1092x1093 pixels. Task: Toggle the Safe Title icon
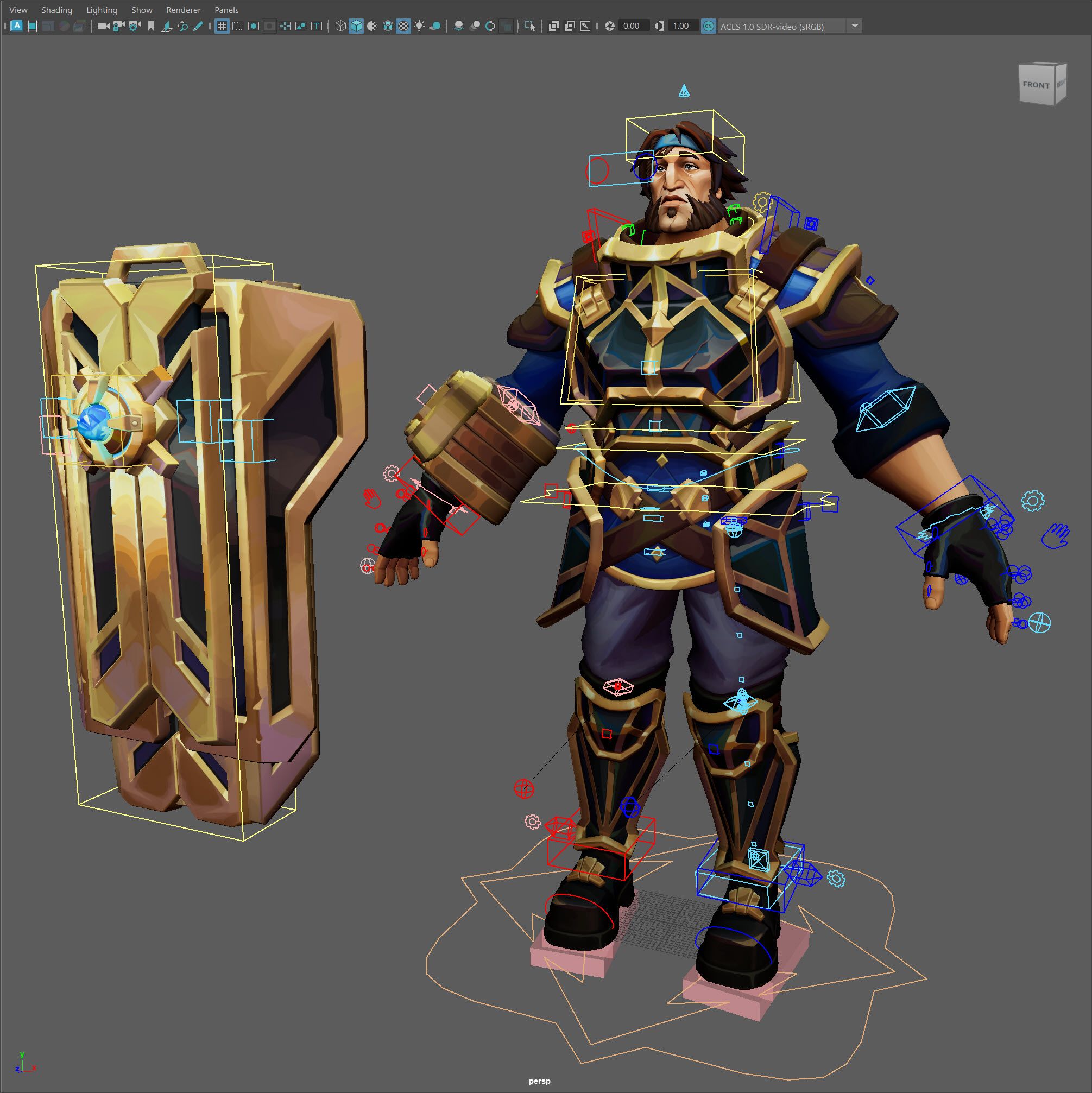[317, 26]
